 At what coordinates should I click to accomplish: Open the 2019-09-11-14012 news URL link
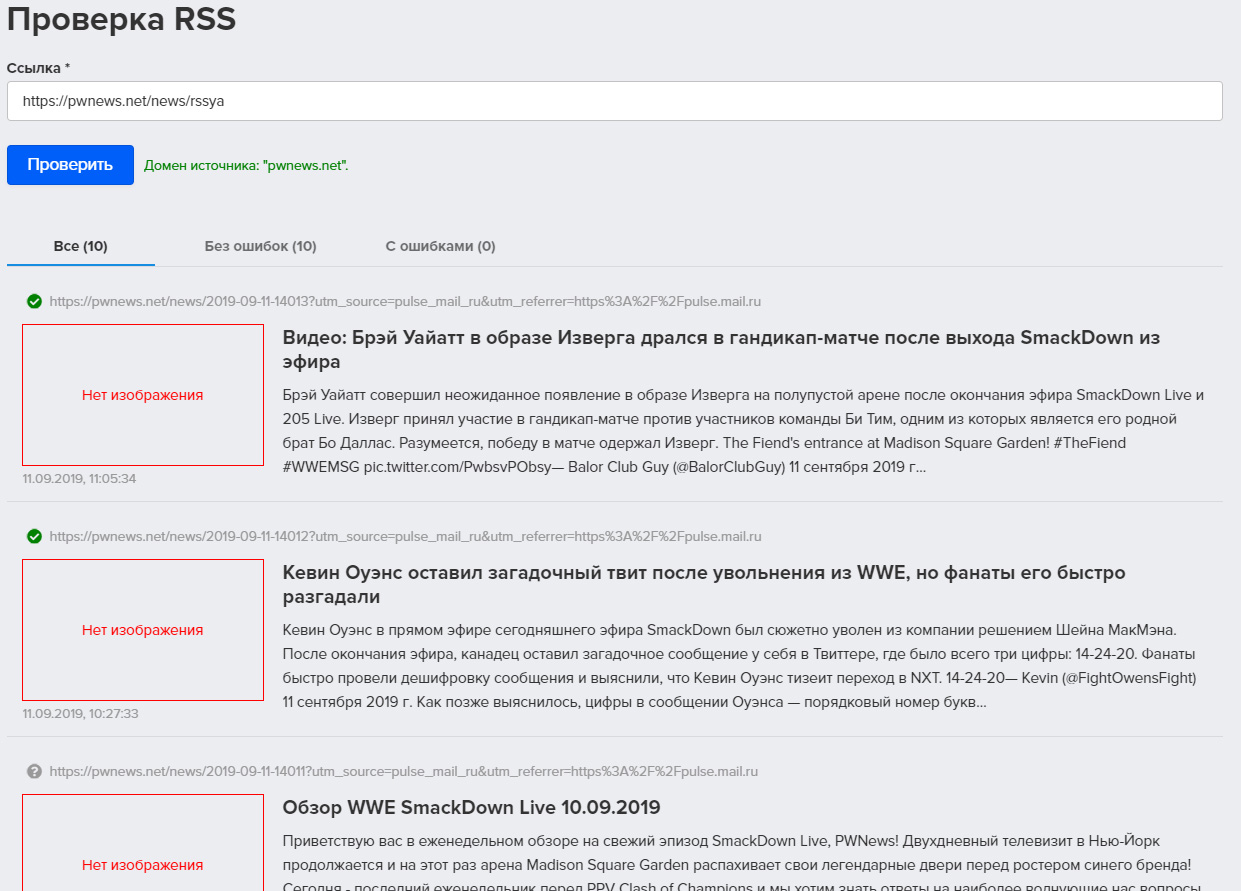pos(406,537)
